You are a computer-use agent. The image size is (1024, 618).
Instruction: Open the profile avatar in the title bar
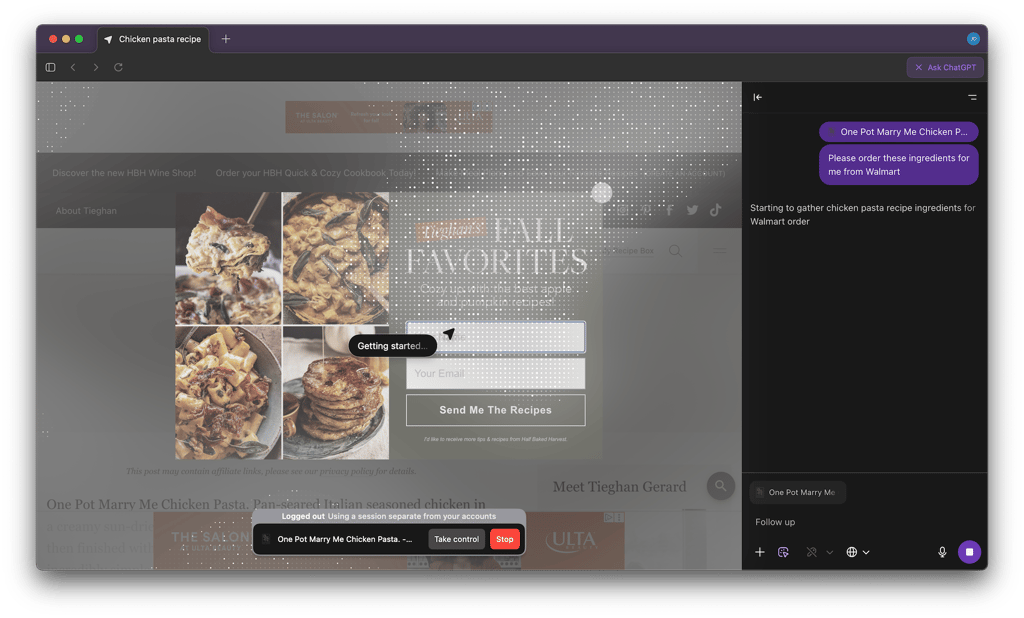click(x=972, y=39)
